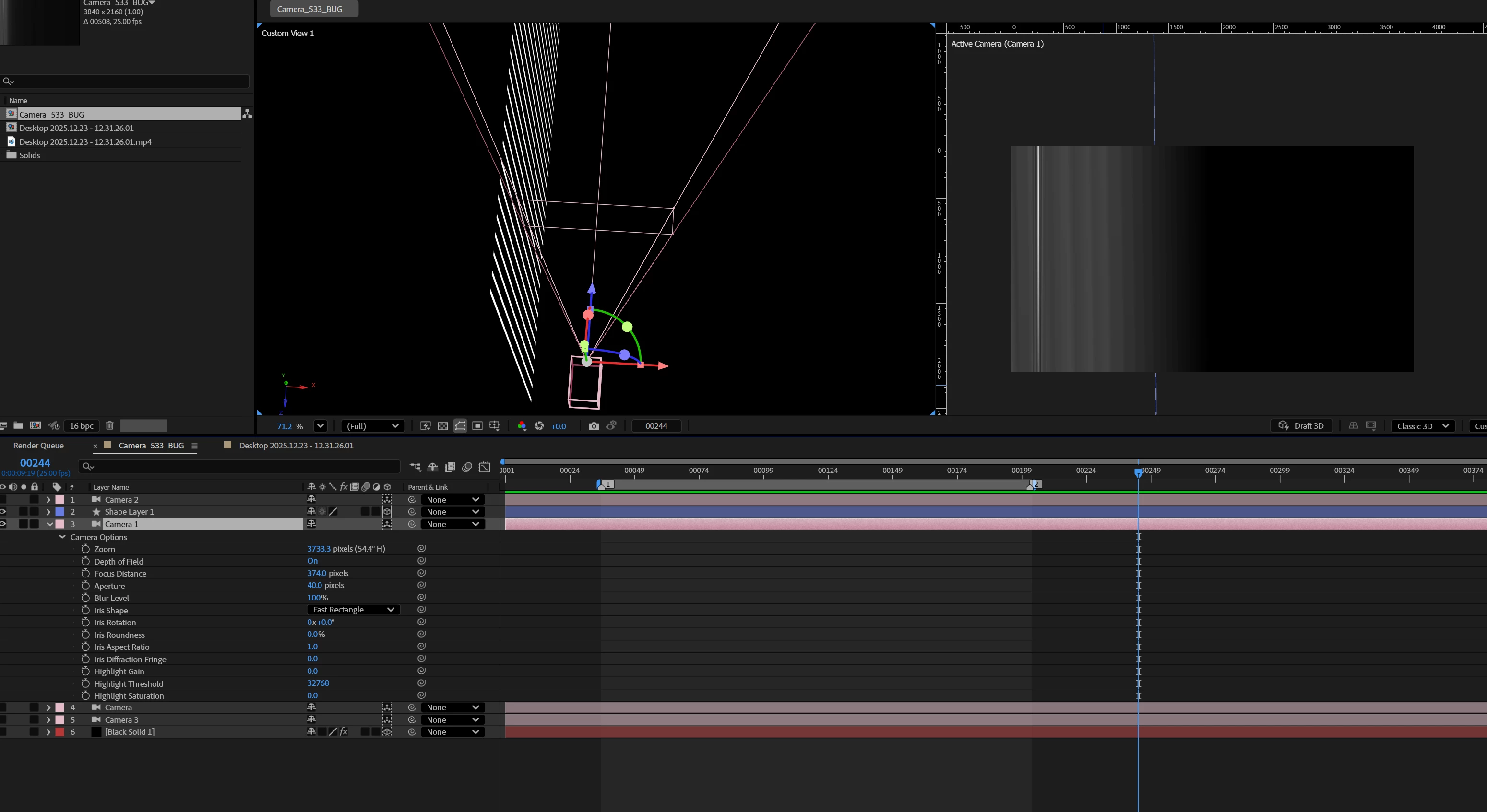The width and height of the screenshot is (1487, 812).
Task: Click the red label swatch of Black Solid 1
Action: click(x=59, y=732)
